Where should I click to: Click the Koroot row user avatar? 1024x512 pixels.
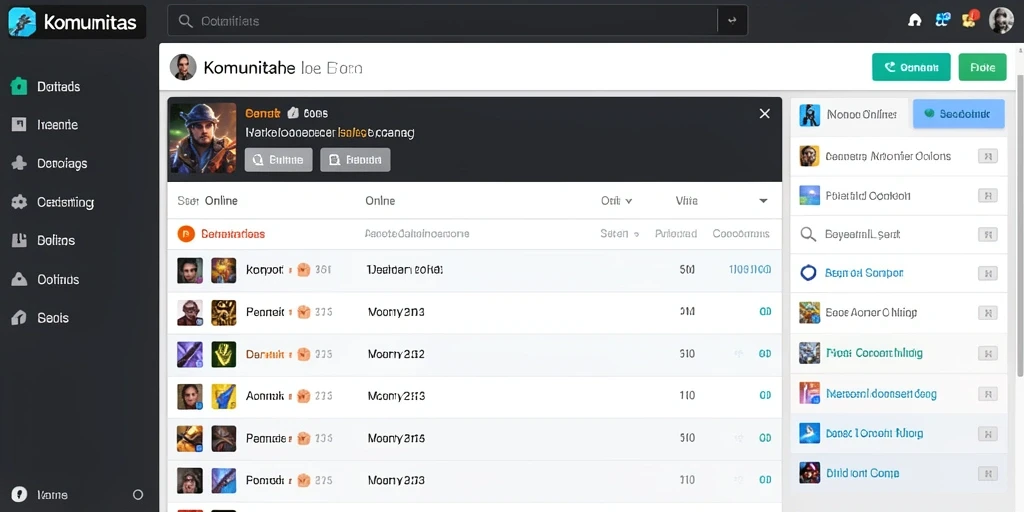tap(190, 270)
